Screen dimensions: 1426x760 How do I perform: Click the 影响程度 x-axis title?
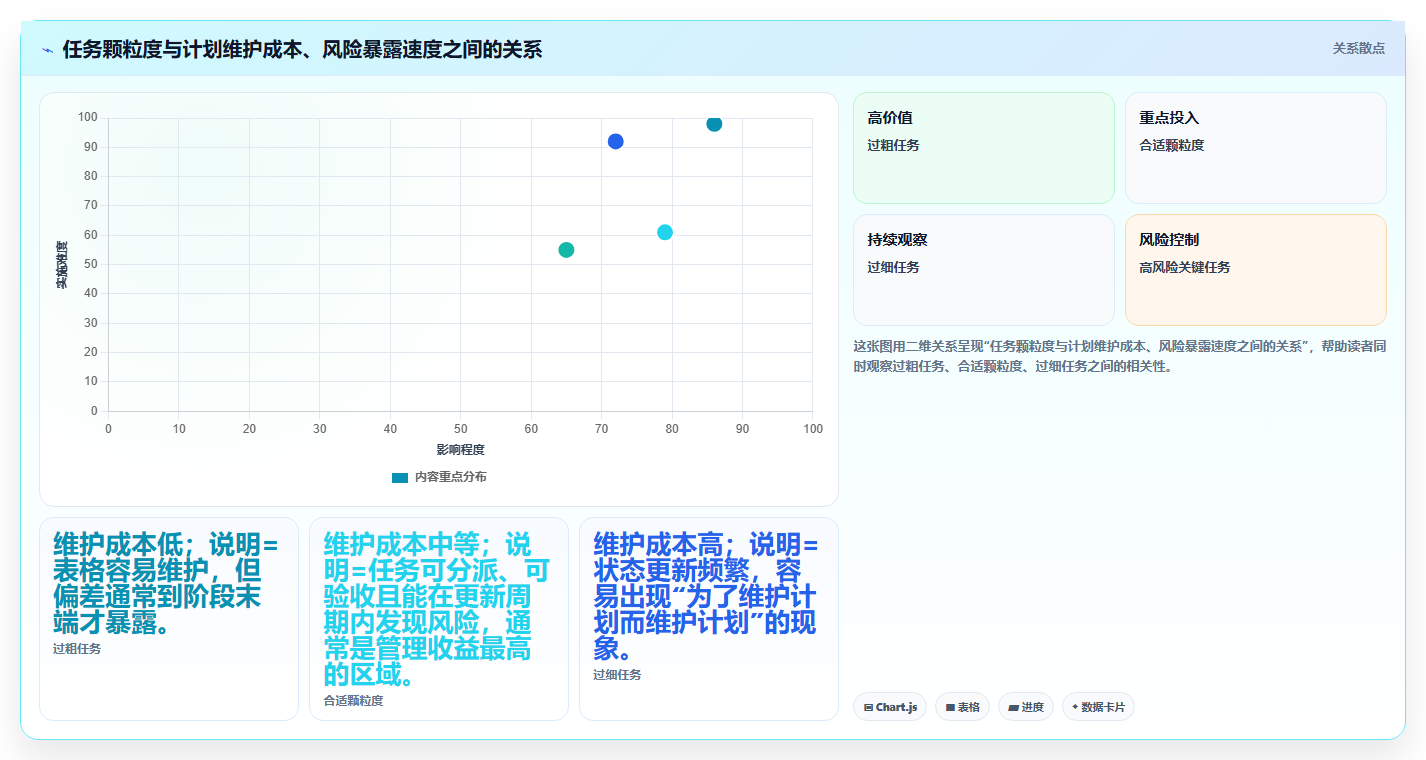461,450
